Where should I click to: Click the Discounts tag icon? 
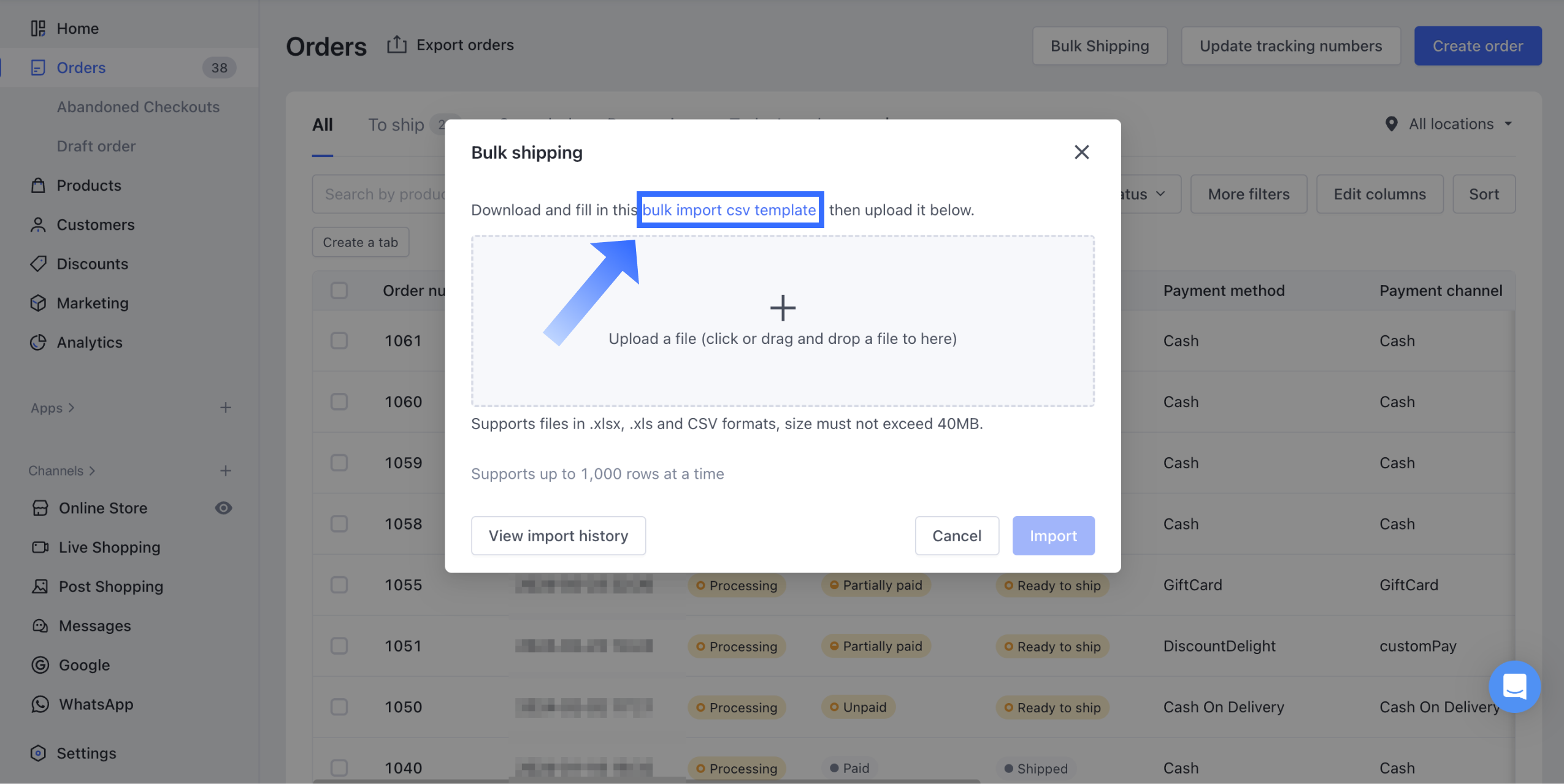click(38, 264)
